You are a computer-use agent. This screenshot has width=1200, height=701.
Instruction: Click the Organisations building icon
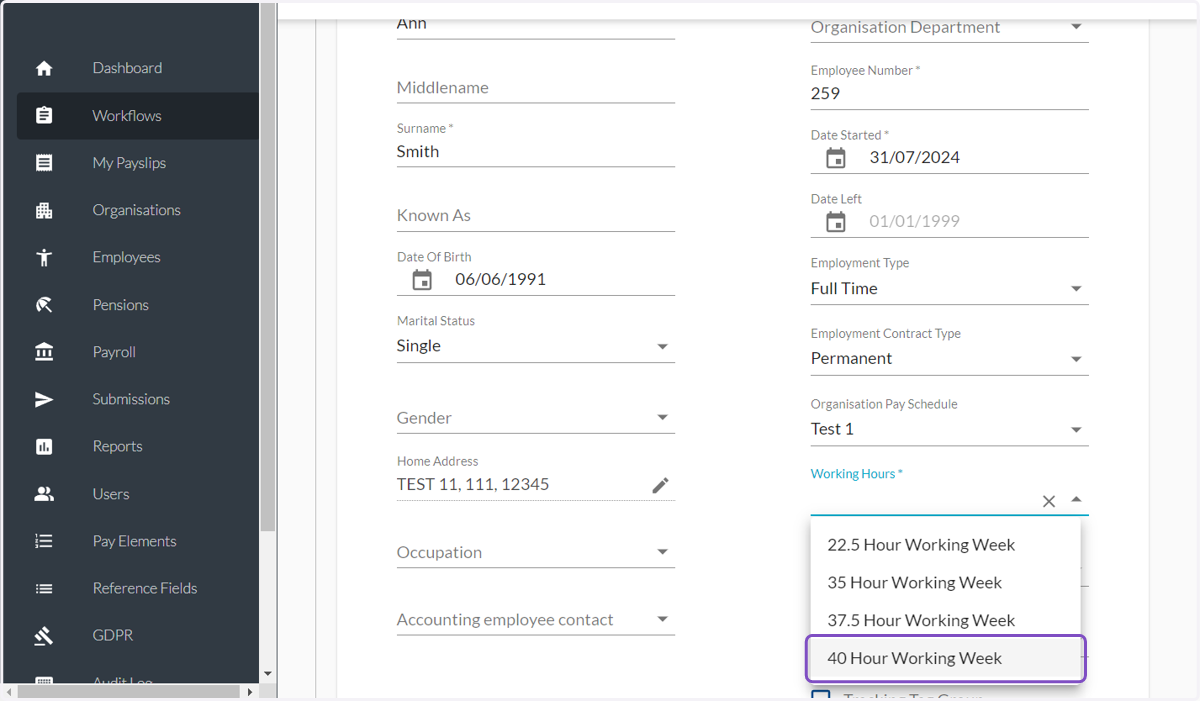pyautogui.click(x=44, y=210)
